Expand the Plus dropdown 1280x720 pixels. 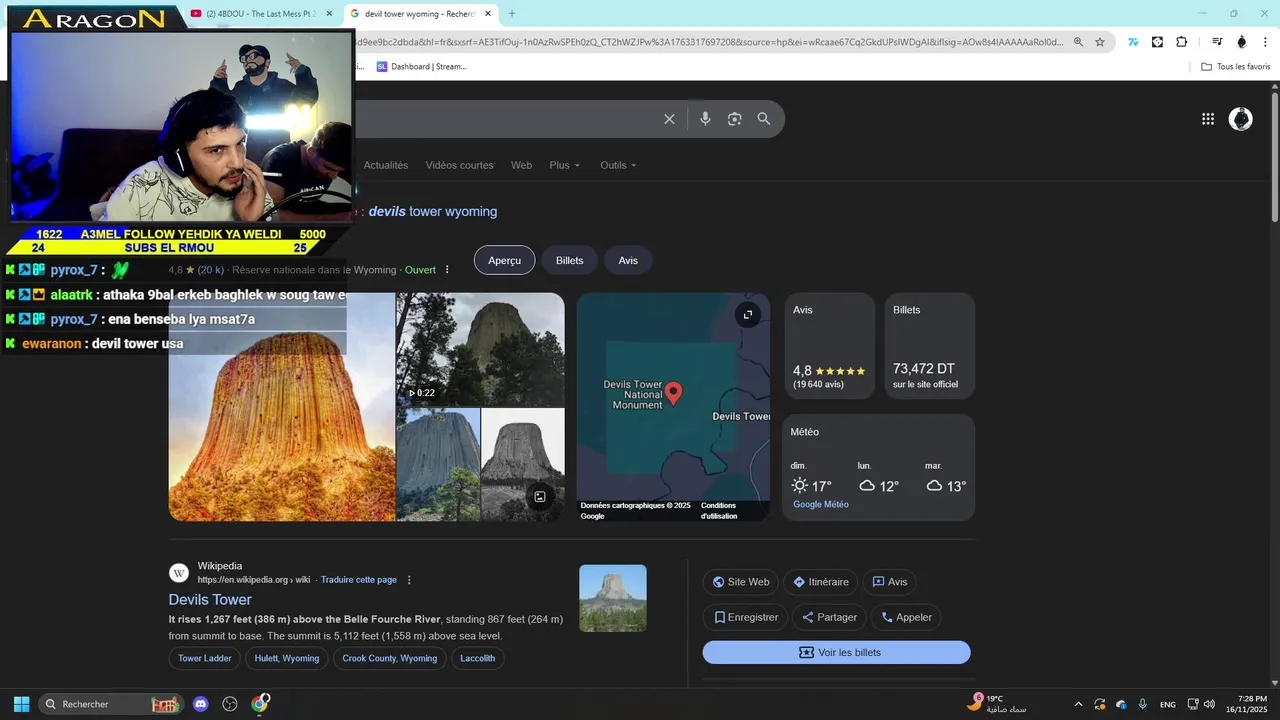tap(564, 165)
